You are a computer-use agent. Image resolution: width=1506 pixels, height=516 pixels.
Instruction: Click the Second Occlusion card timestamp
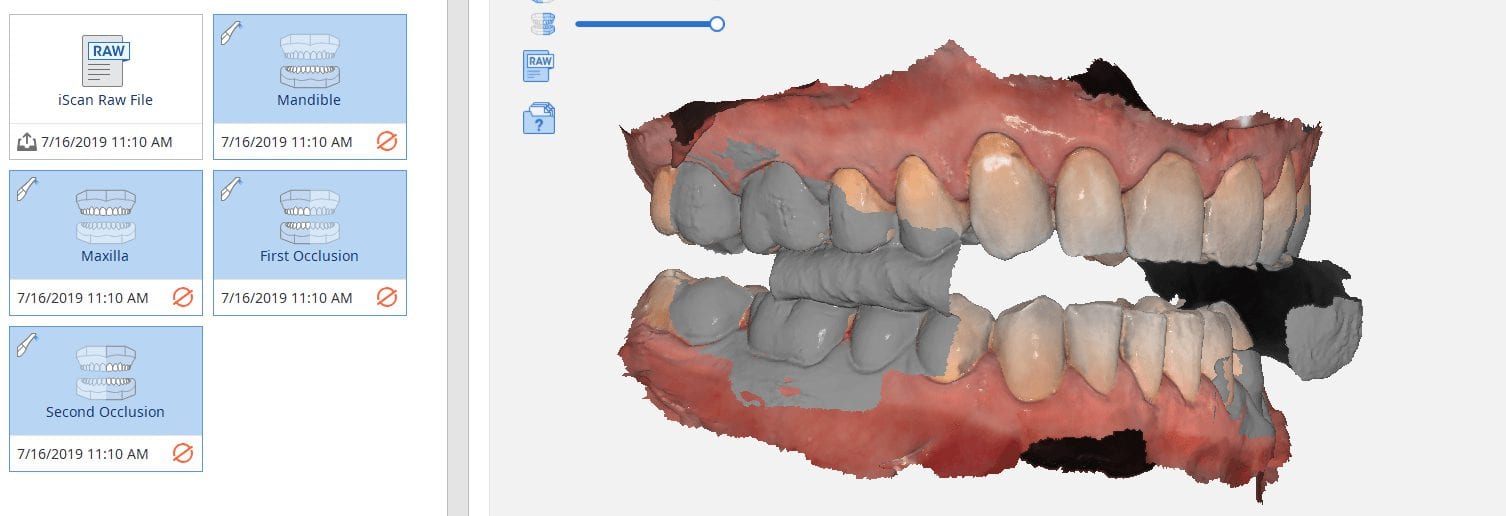click(83, 453)
